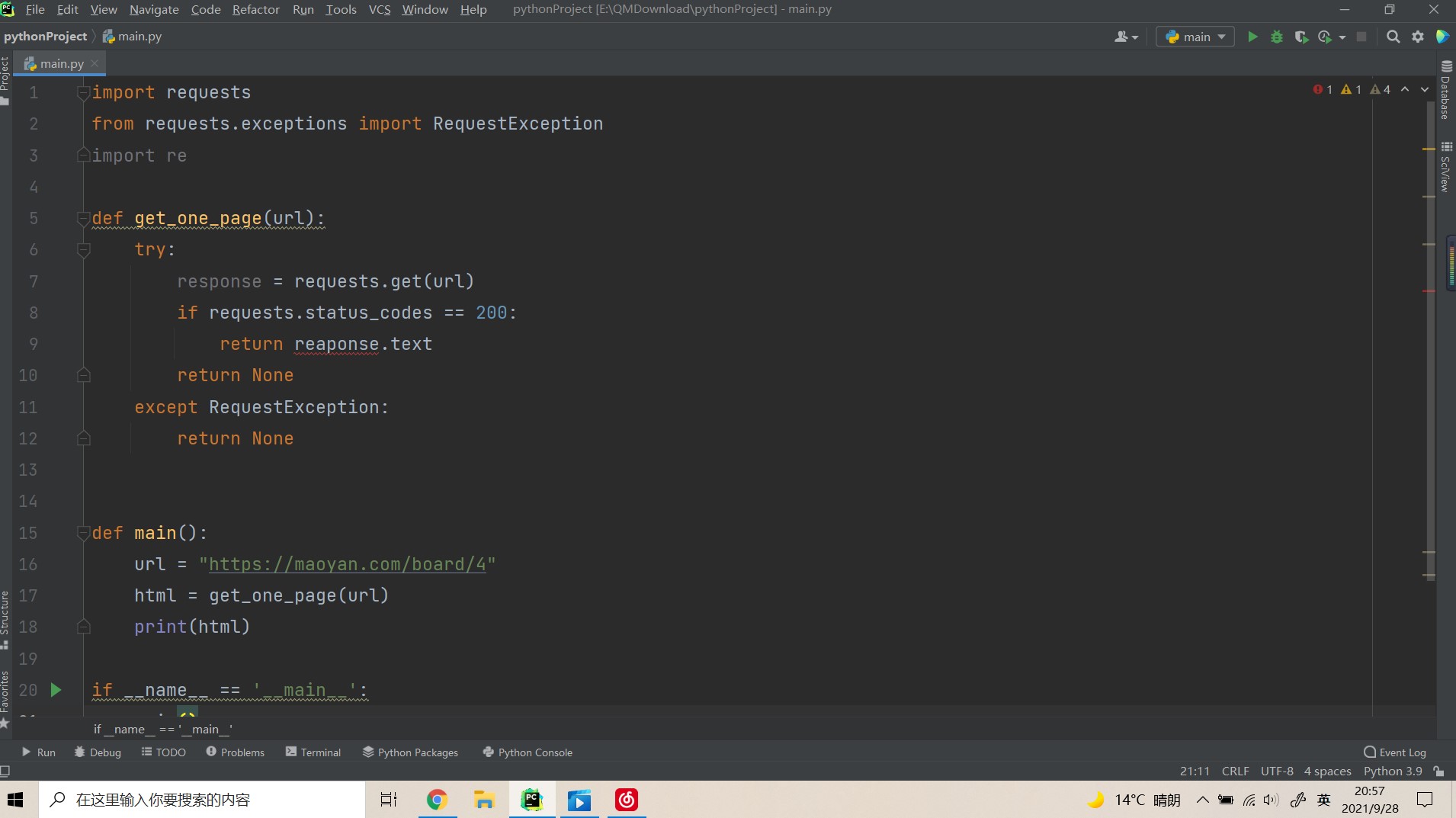1456x818 pixels.
Task: Click the colorful JetBrains toolbox icon
Action: coord(1442,37)
